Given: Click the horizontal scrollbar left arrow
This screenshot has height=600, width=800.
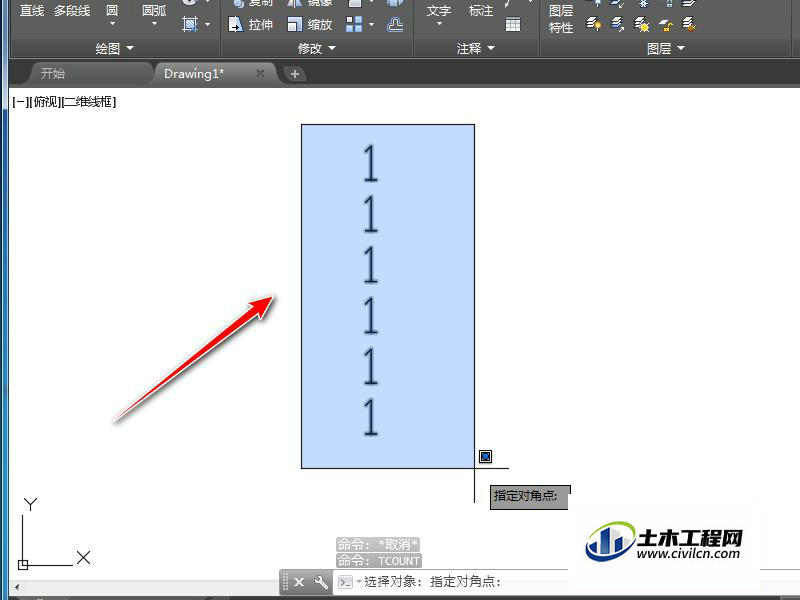Looking at the screenshot, I should (17, 587).
